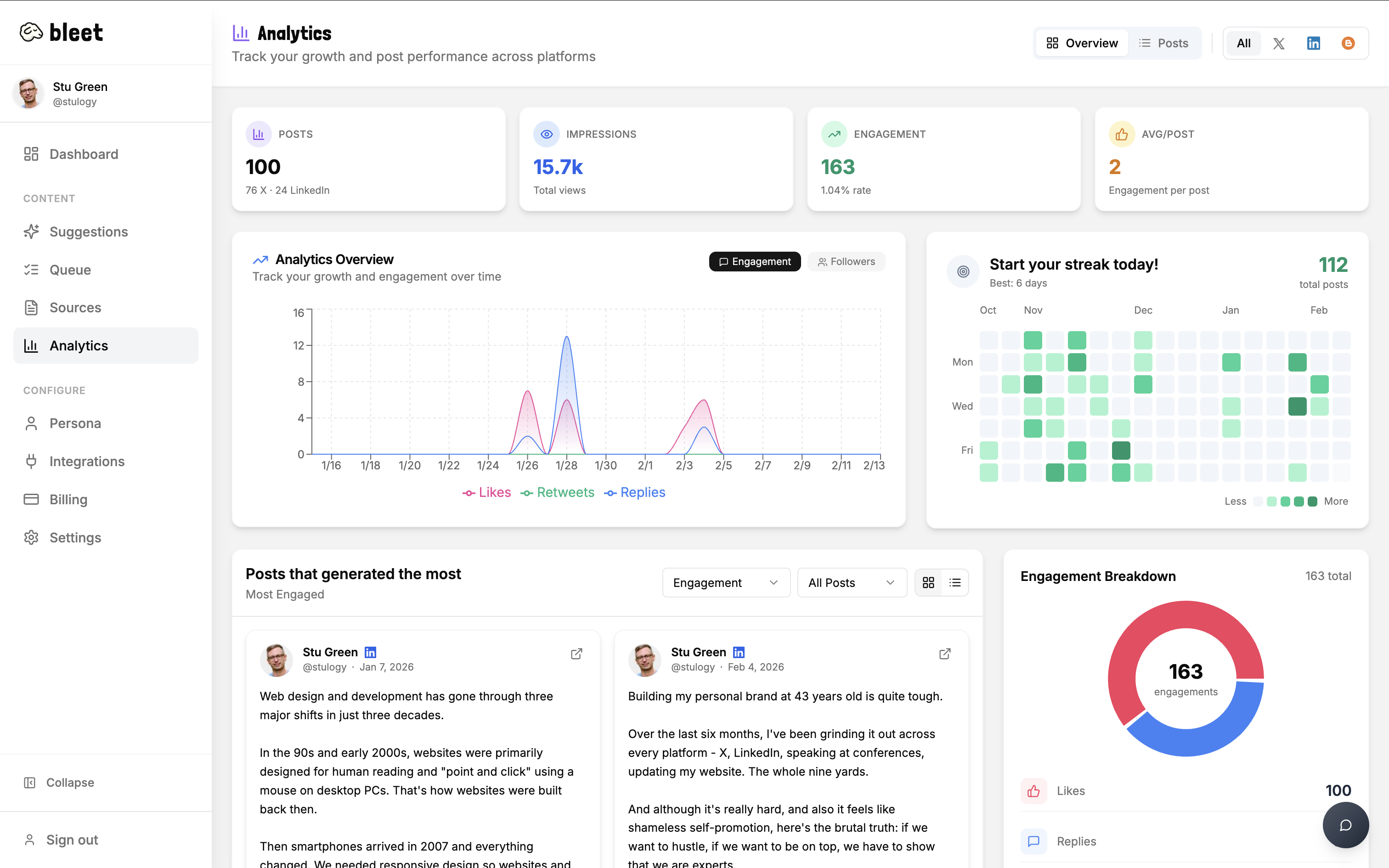Hide Retweets in the chart legend
This screenshot has height=868, width=1389.
click(x=557, y=492)
